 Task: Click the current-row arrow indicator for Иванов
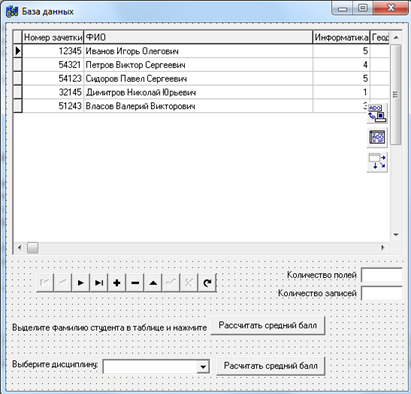pyautogui.click(x=17, y=51)
